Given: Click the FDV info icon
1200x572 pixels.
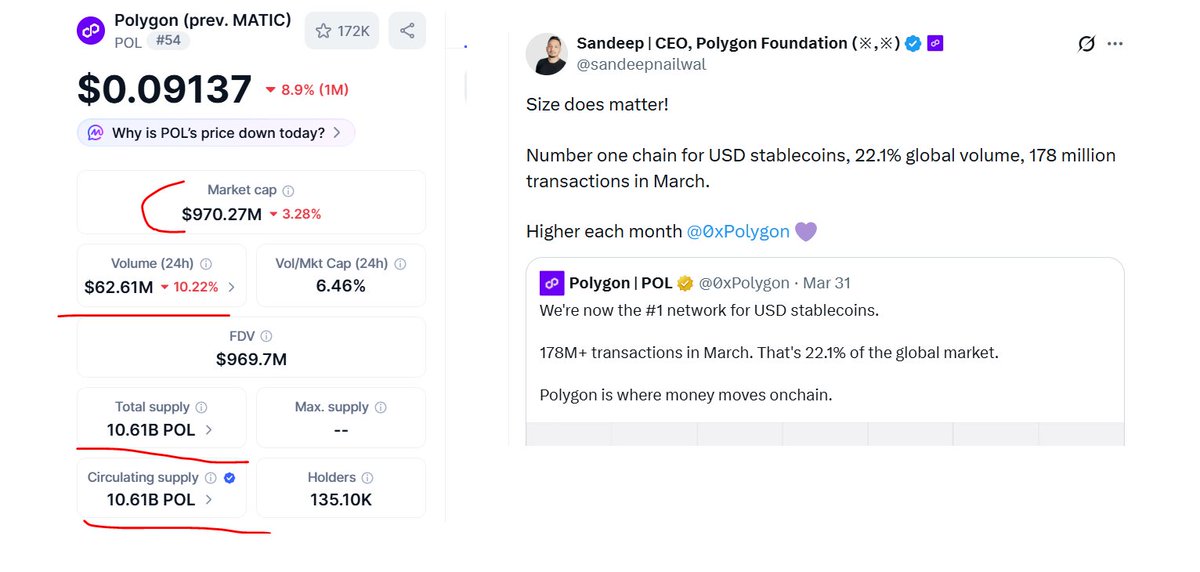Looking at the screenshot, I should 266,337.
